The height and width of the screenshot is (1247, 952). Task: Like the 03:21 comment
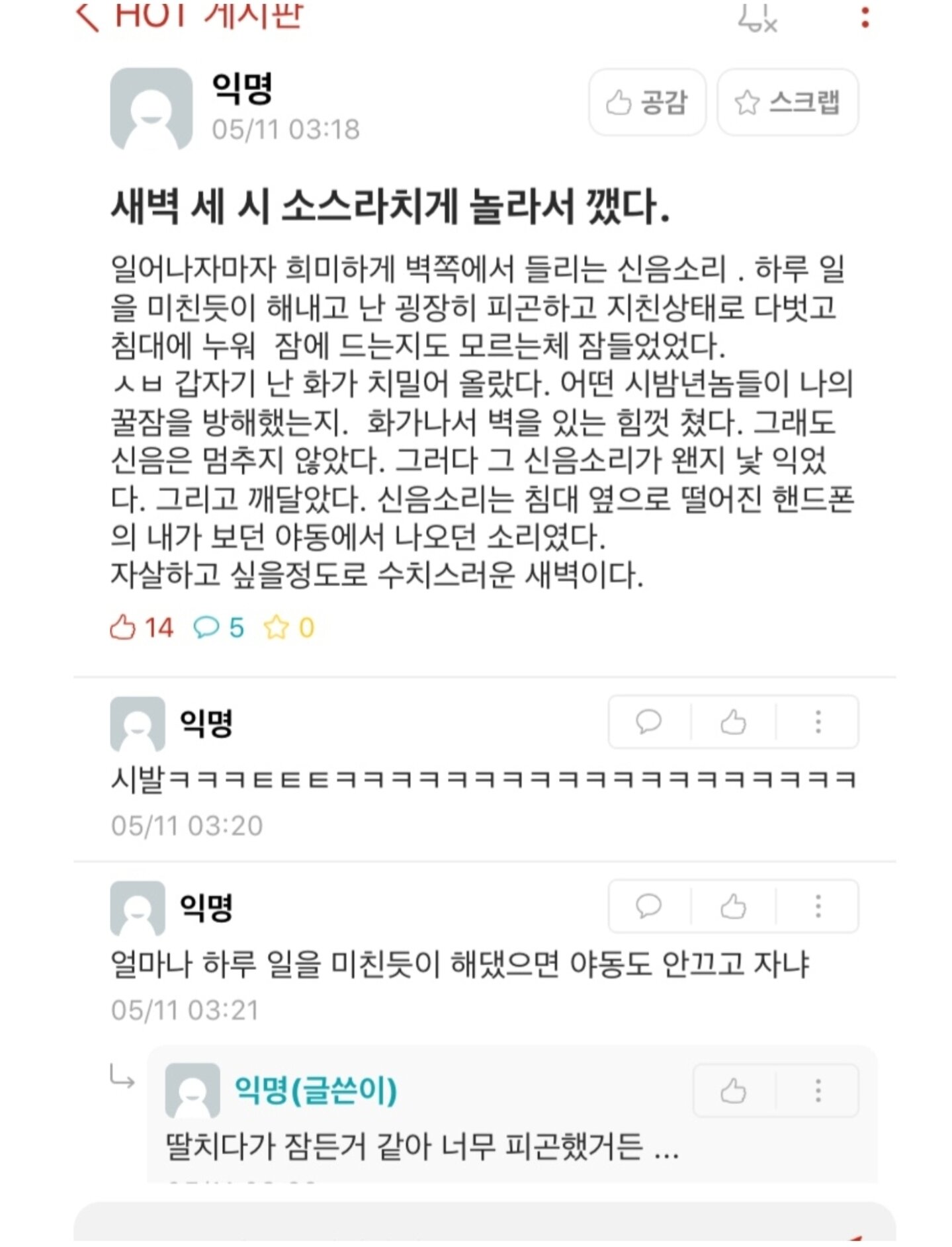point(733,906)
